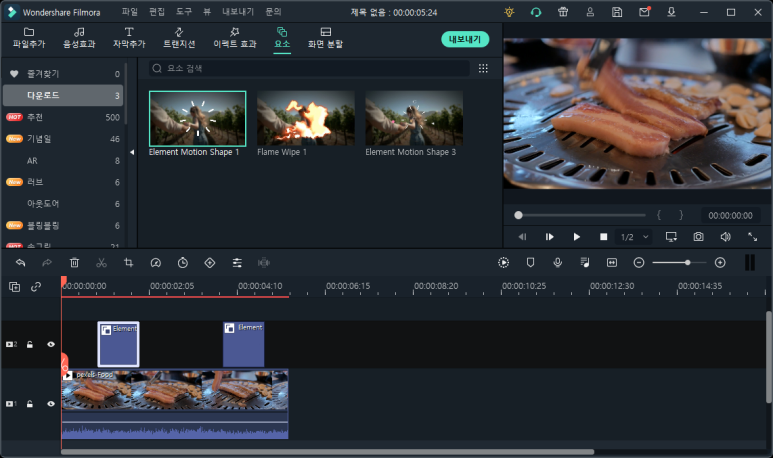Switch element grid view layout

[x=483, y=69]
